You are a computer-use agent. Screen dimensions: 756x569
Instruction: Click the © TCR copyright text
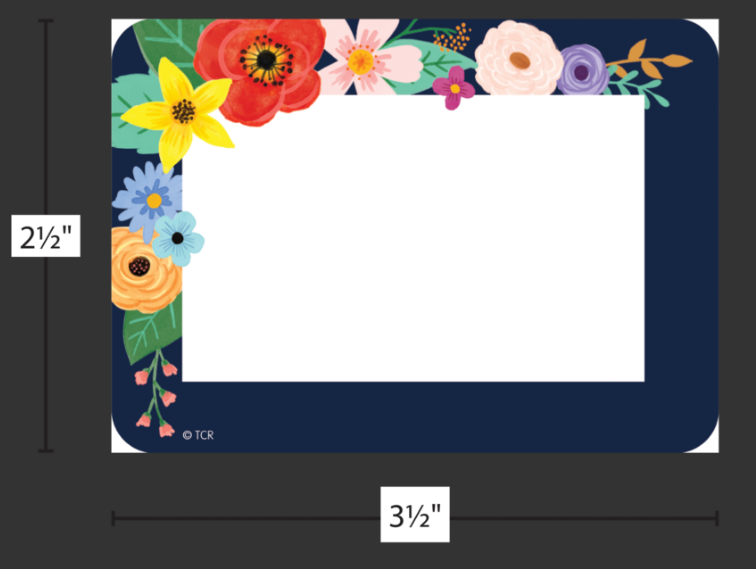198,435
